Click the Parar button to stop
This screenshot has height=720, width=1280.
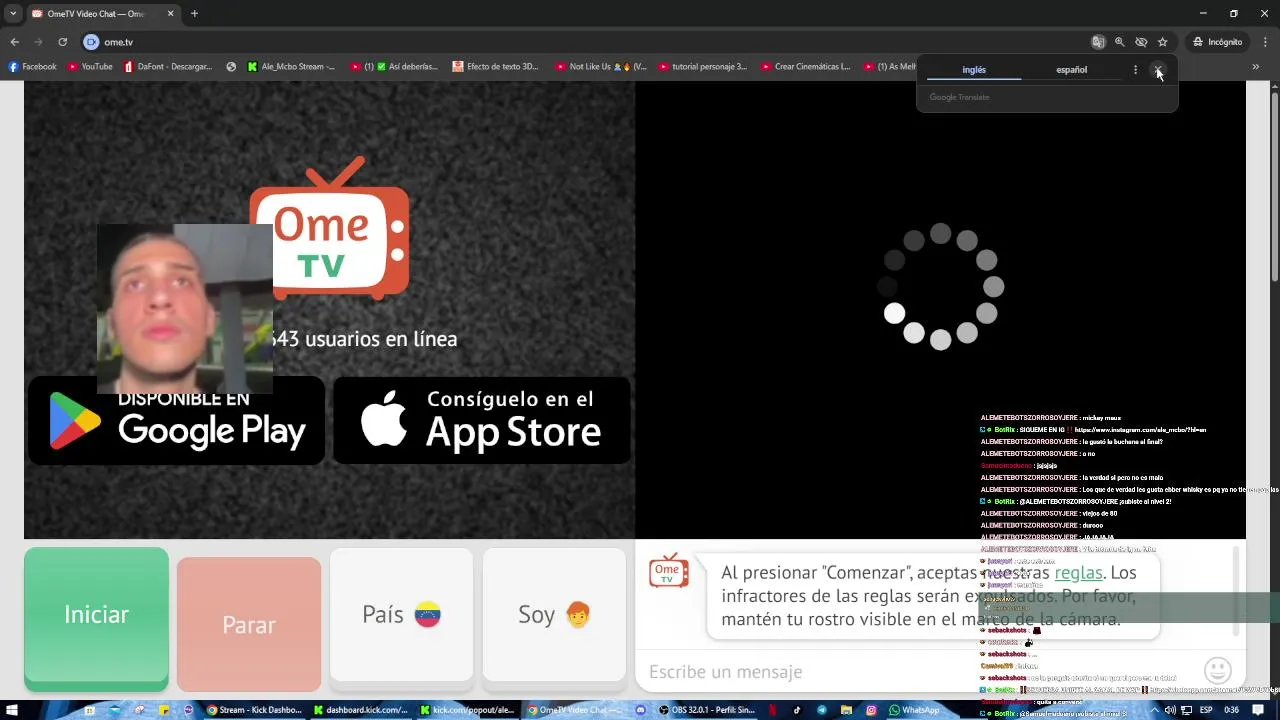(x=249, y=624)
